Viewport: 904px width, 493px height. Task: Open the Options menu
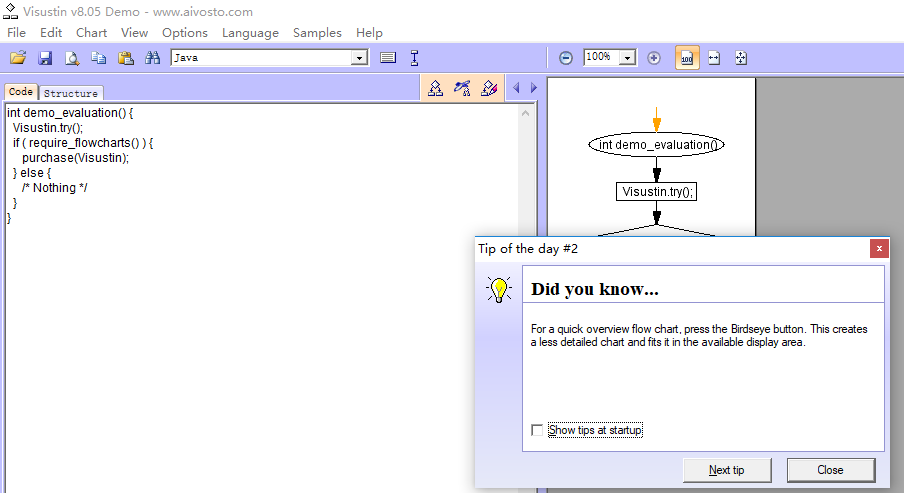(x=184, y=33)
